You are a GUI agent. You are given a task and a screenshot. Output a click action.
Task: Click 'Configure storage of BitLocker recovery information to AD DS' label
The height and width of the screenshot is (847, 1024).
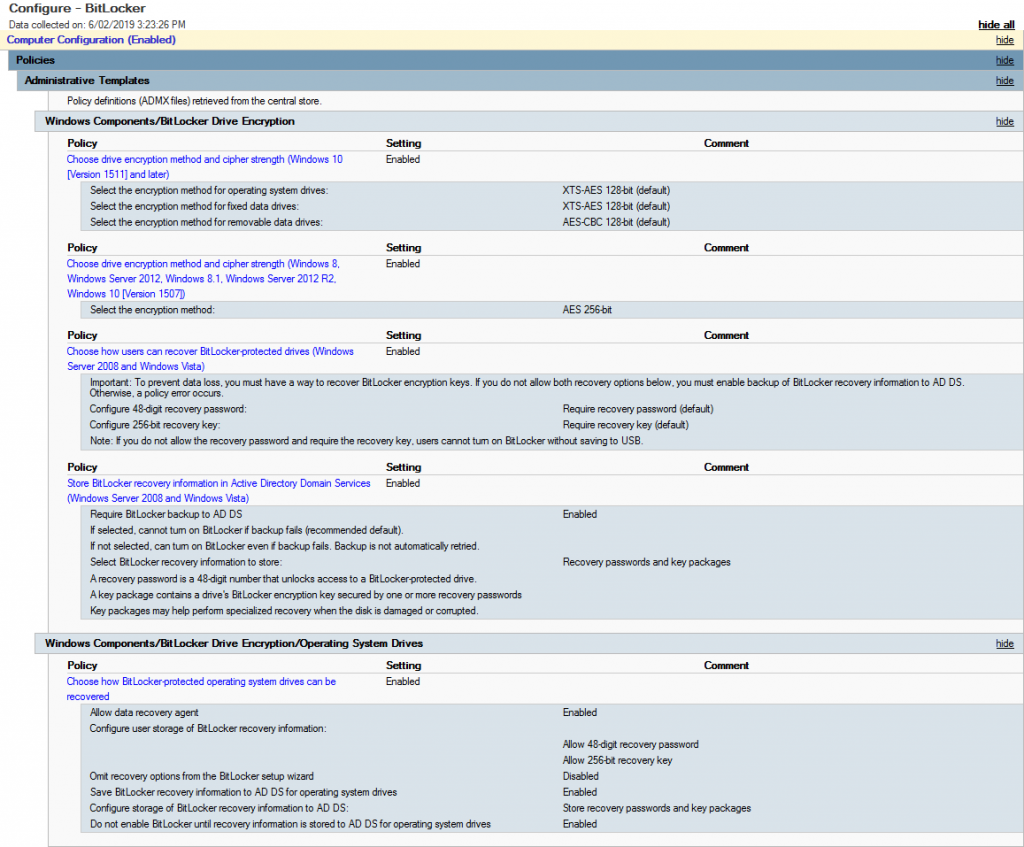click(x=219, y=808)
